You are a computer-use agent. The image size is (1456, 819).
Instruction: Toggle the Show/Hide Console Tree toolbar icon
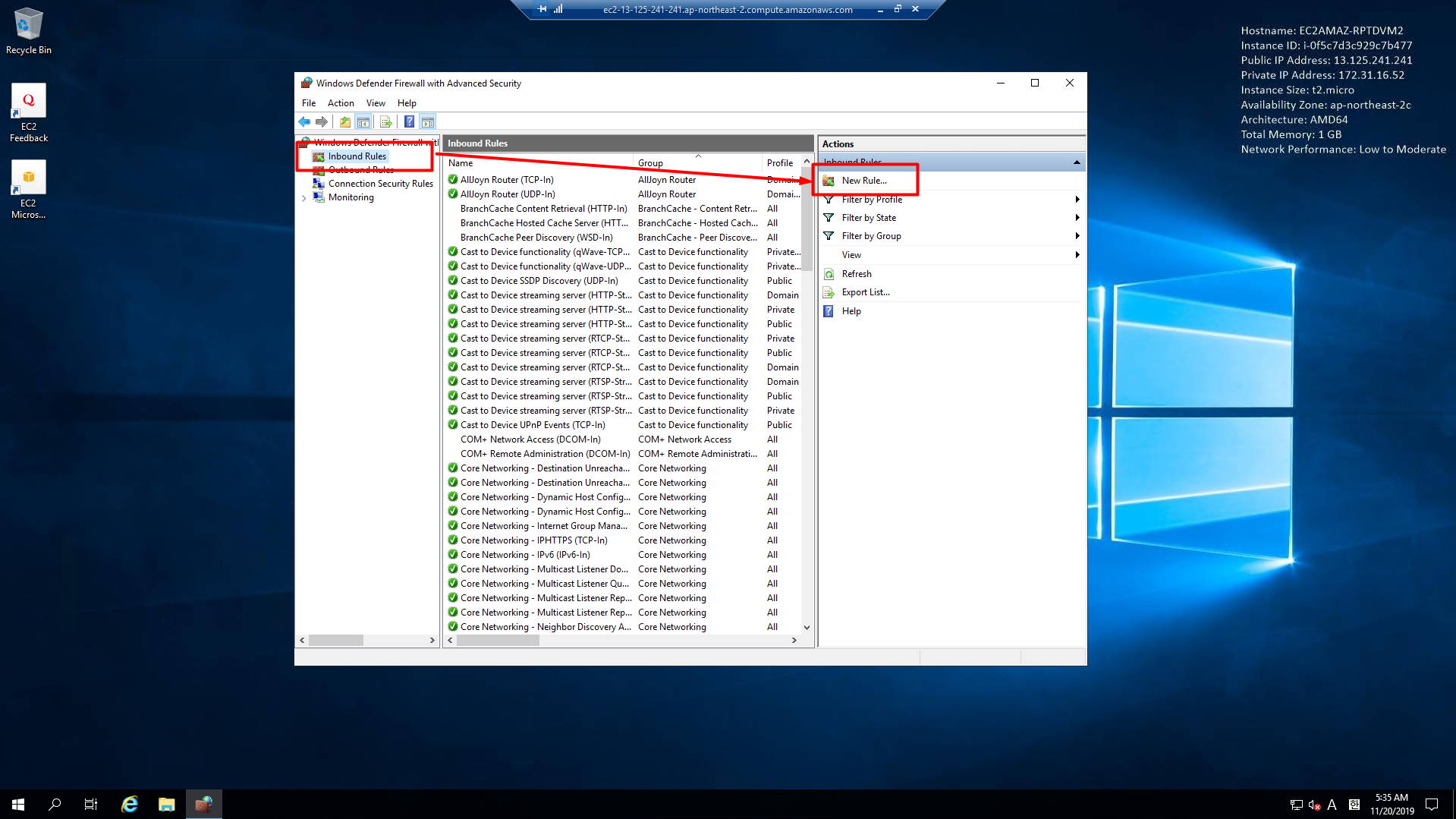pos(363,121)
